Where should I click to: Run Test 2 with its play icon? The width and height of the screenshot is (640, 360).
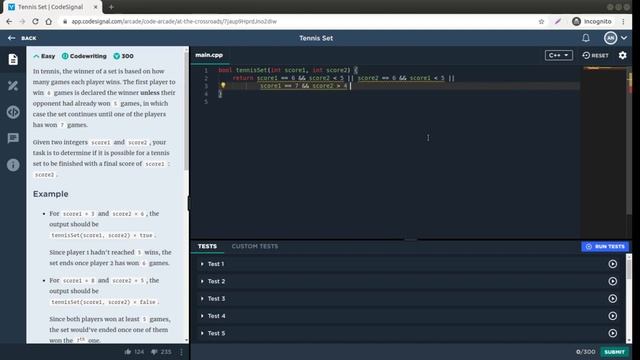pos(612,281)
